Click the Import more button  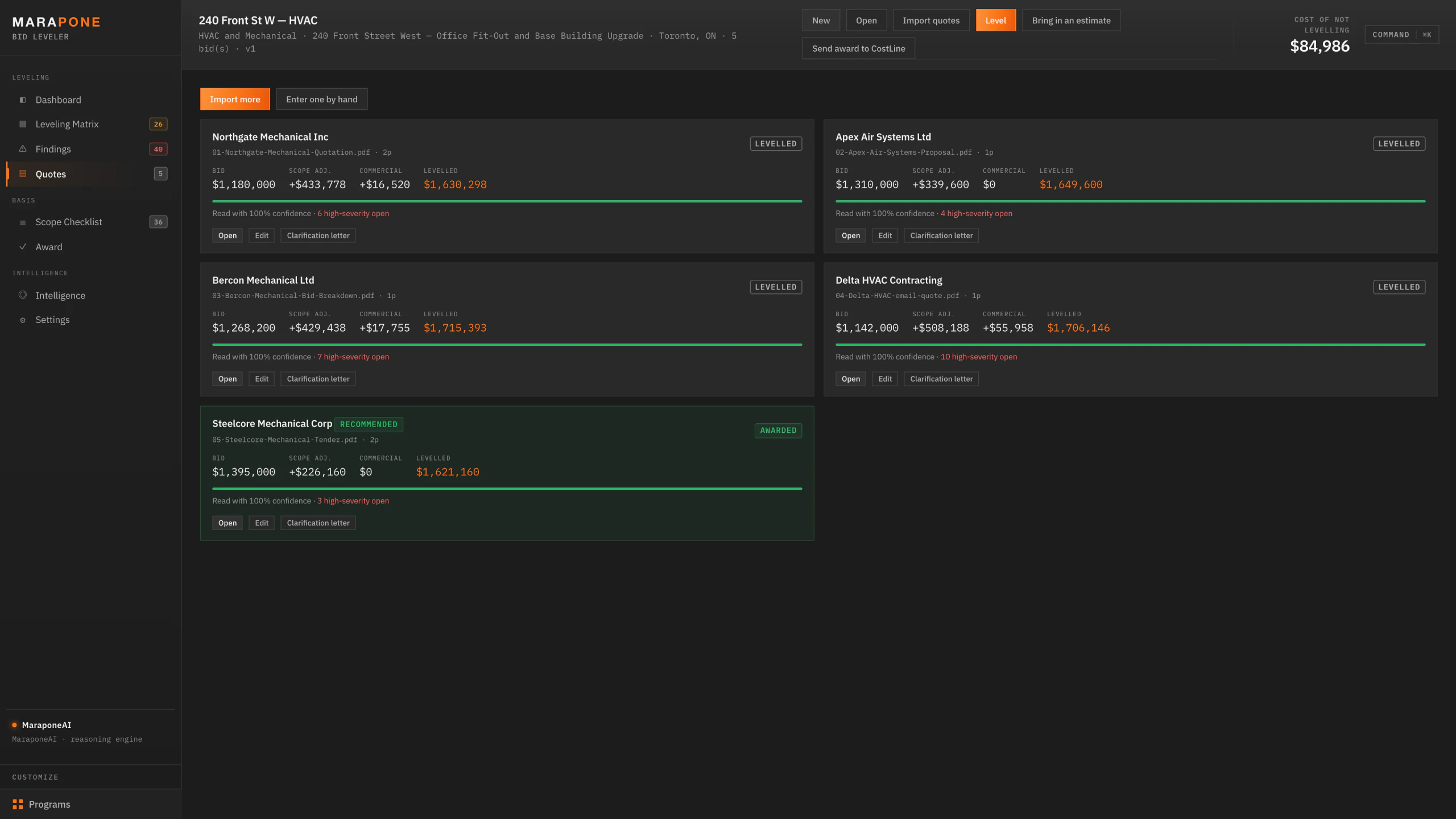coord(235,99)
